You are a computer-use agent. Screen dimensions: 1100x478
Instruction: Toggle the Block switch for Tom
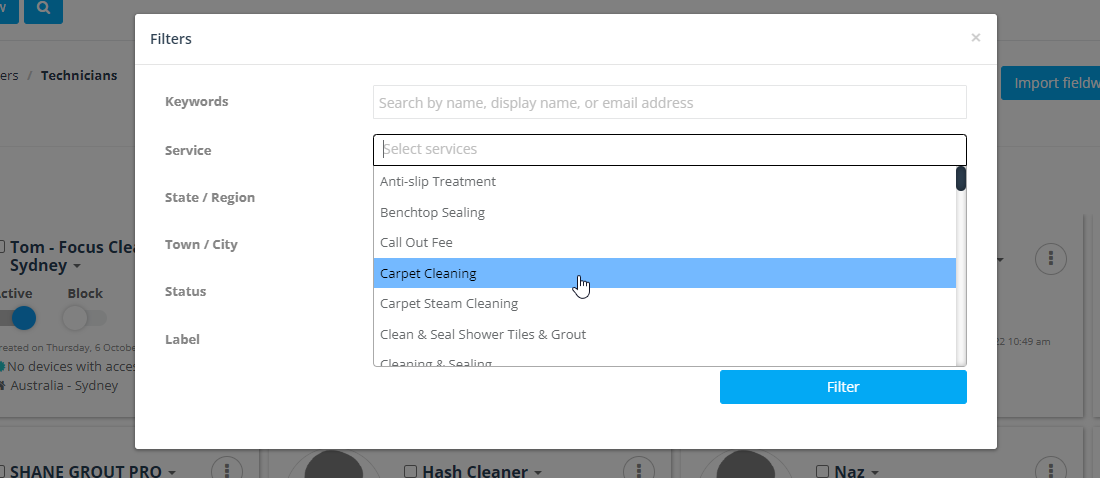click(x=84, y=318)
